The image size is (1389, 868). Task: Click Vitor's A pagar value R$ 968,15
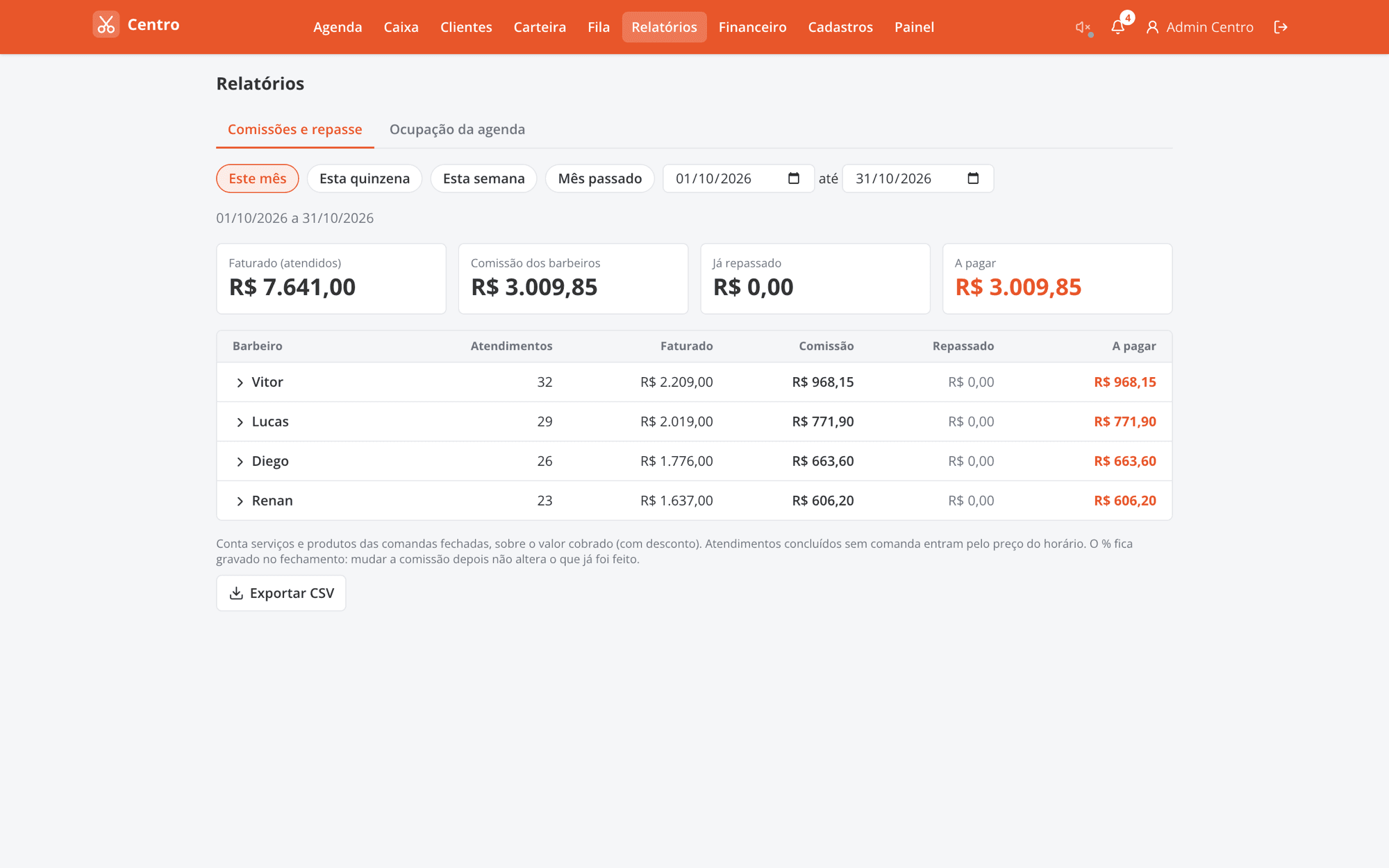(x=1124, y=383)
